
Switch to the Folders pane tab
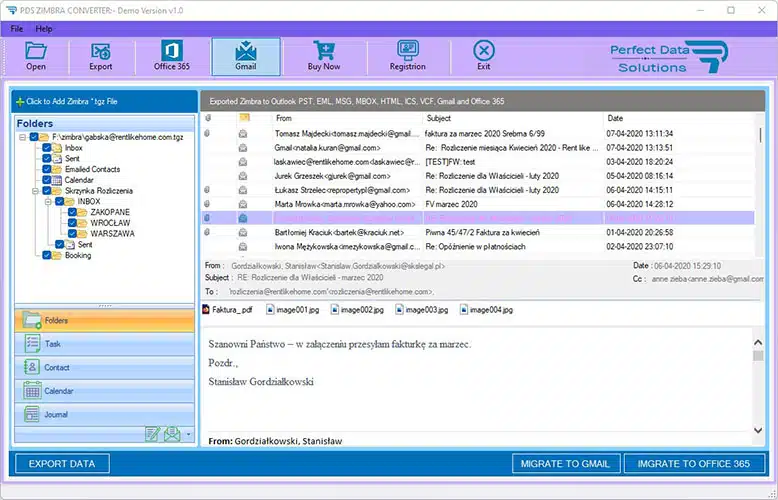(x=105, y=320)
